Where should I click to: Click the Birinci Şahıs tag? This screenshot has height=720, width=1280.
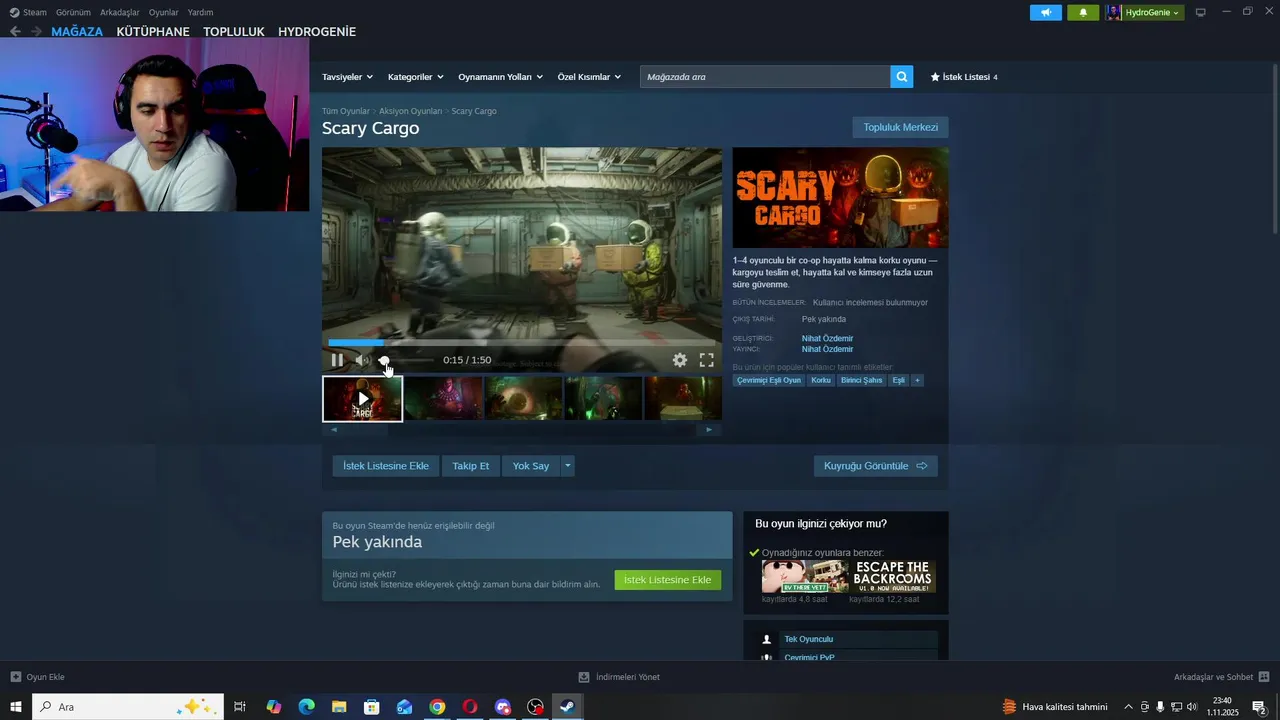(861, 380)
